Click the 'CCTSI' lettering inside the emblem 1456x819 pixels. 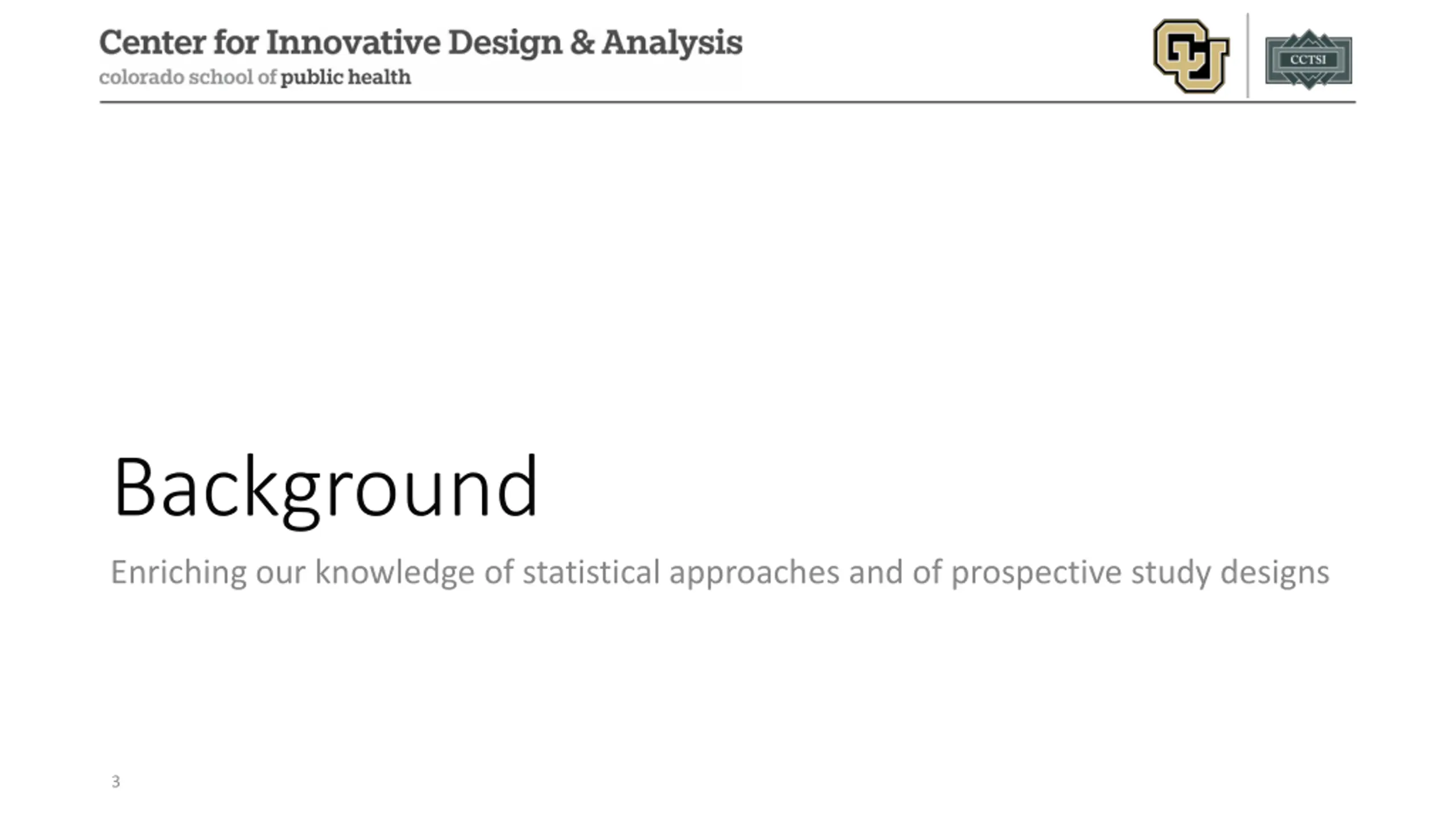(1308, 60)
